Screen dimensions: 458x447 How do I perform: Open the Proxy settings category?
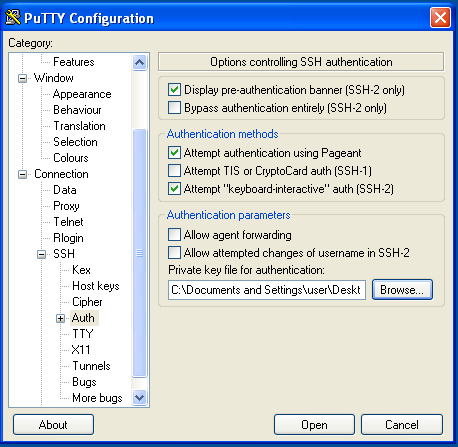[x=66, y=206]
